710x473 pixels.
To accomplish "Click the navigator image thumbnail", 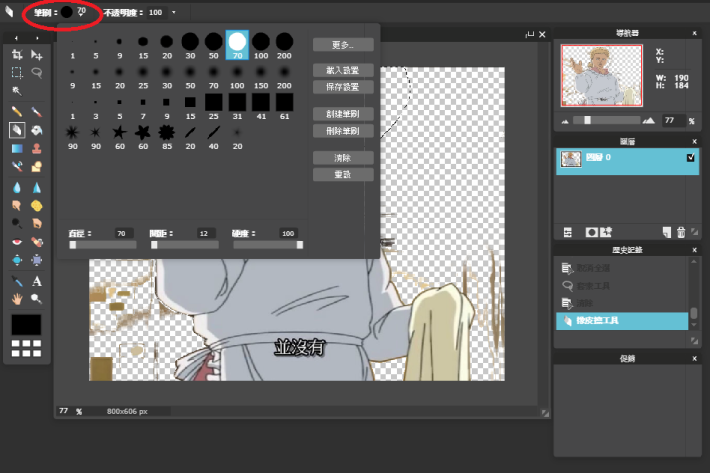I will click(x=602, y=75).
